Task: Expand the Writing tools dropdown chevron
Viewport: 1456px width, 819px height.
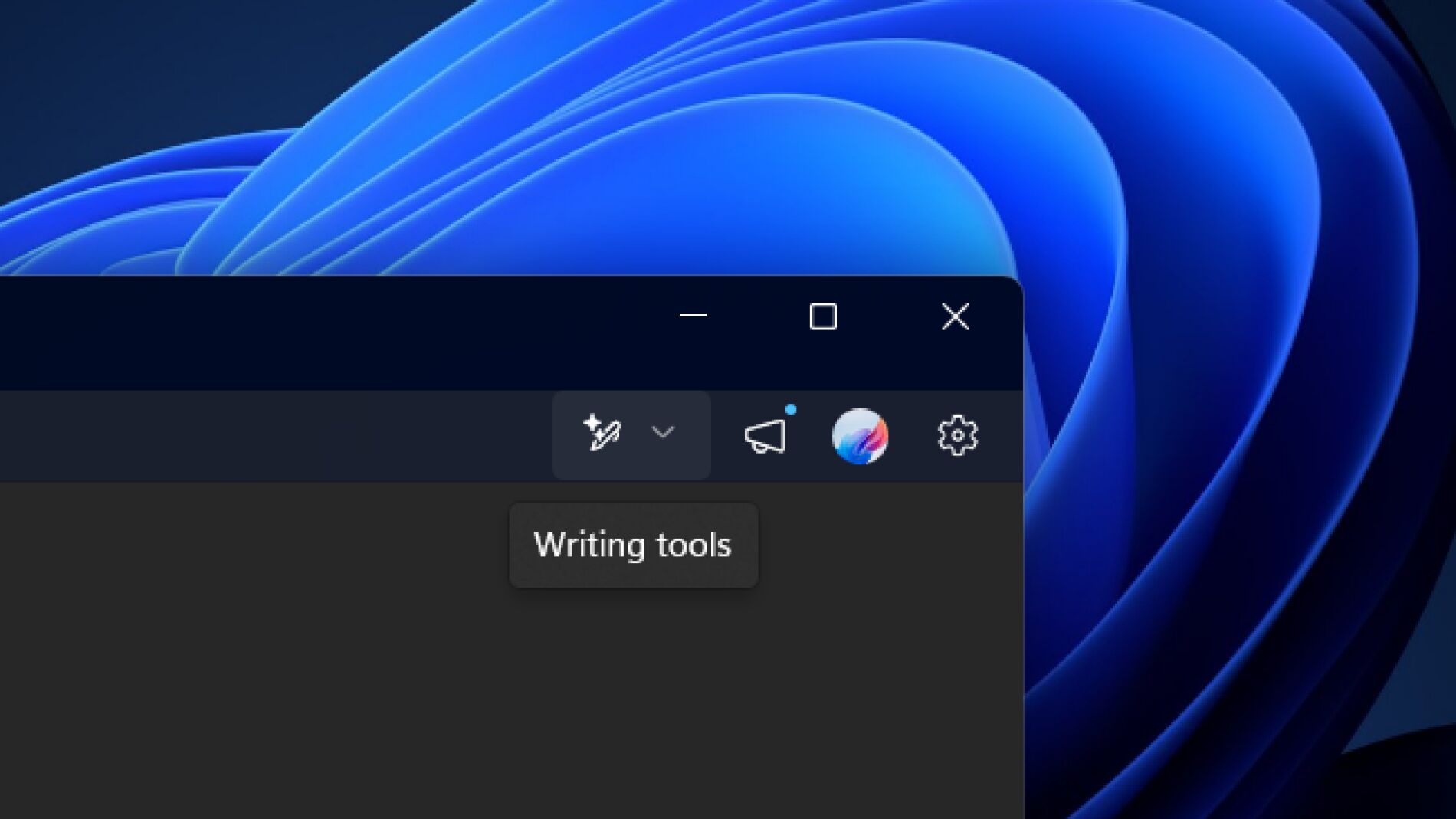Action: (x=662, y=433)
